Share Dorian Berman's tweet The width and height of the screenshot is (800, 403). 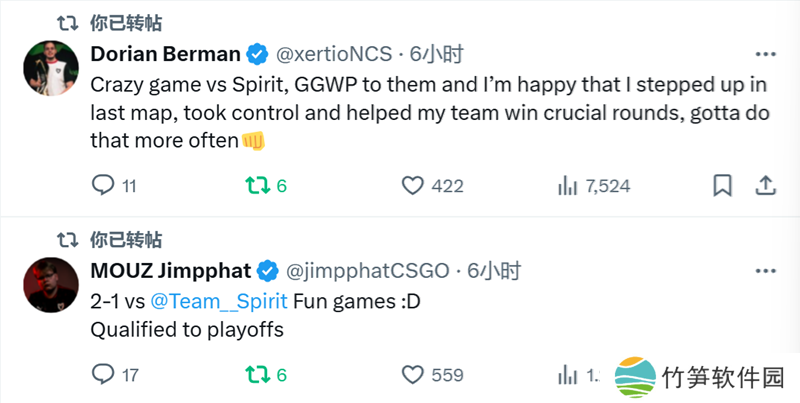pos(765,185)
